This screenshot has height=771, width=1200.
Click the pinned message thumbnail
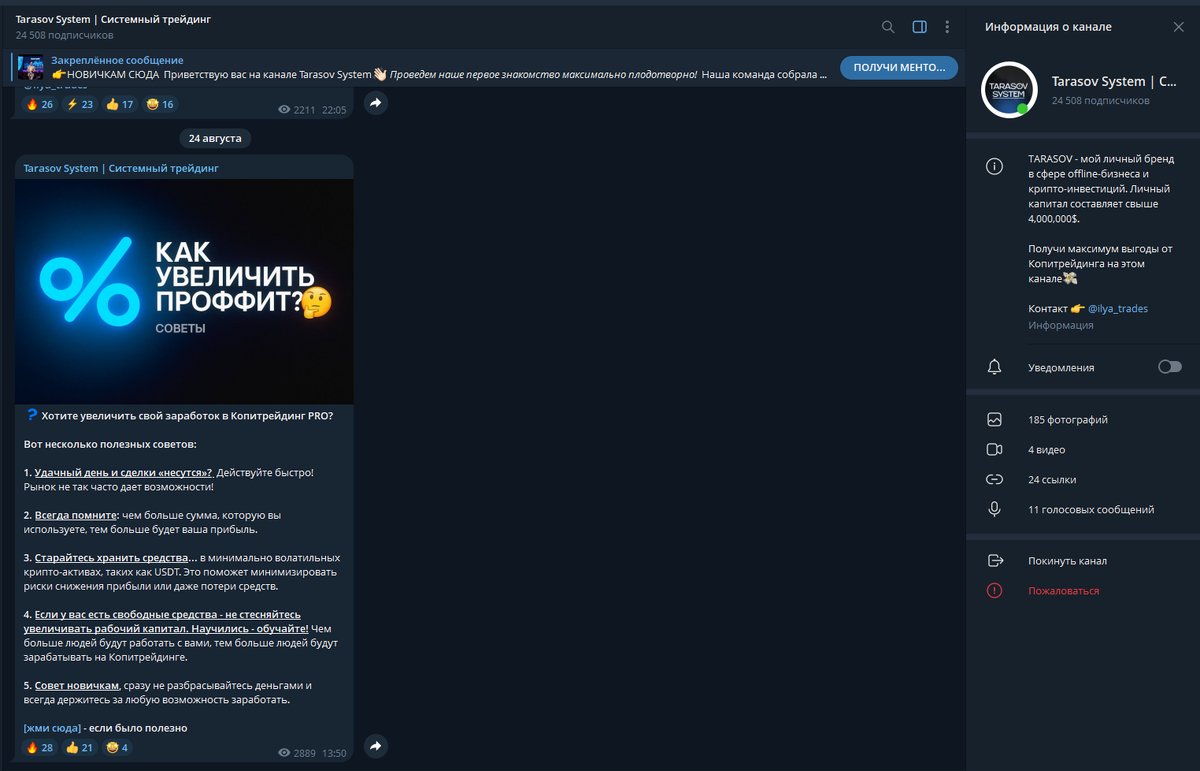pyautogui.click(x=31, y=68)
